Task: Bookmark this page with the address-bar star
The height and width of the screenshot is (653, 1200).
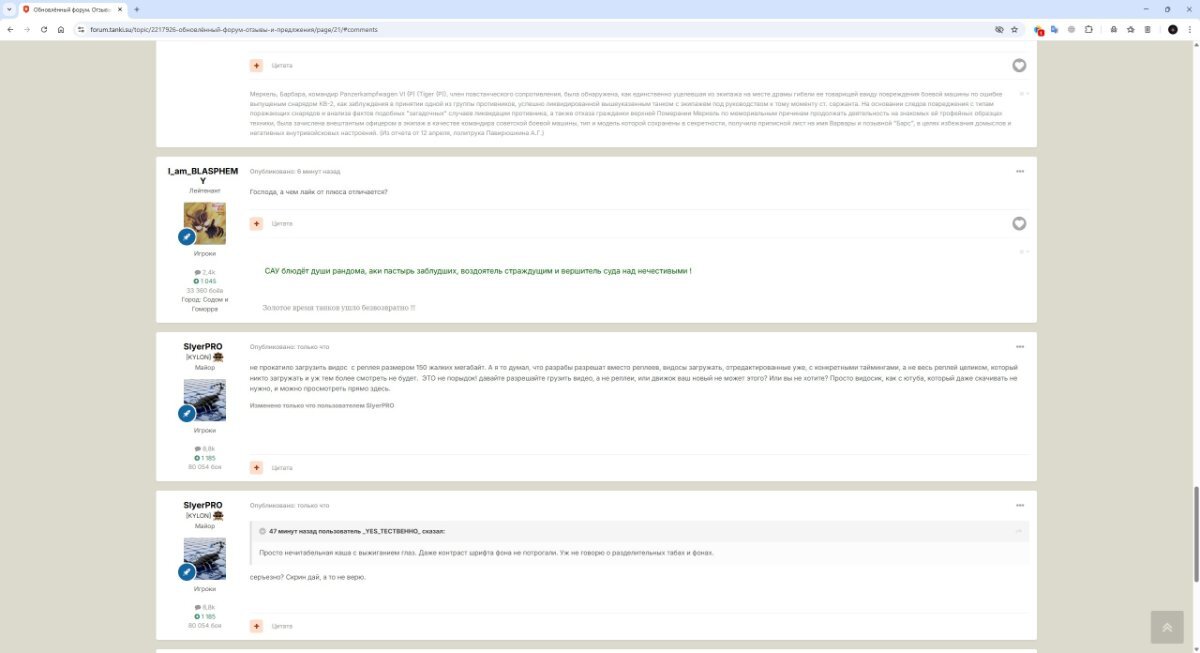Action: [1014, 29]
